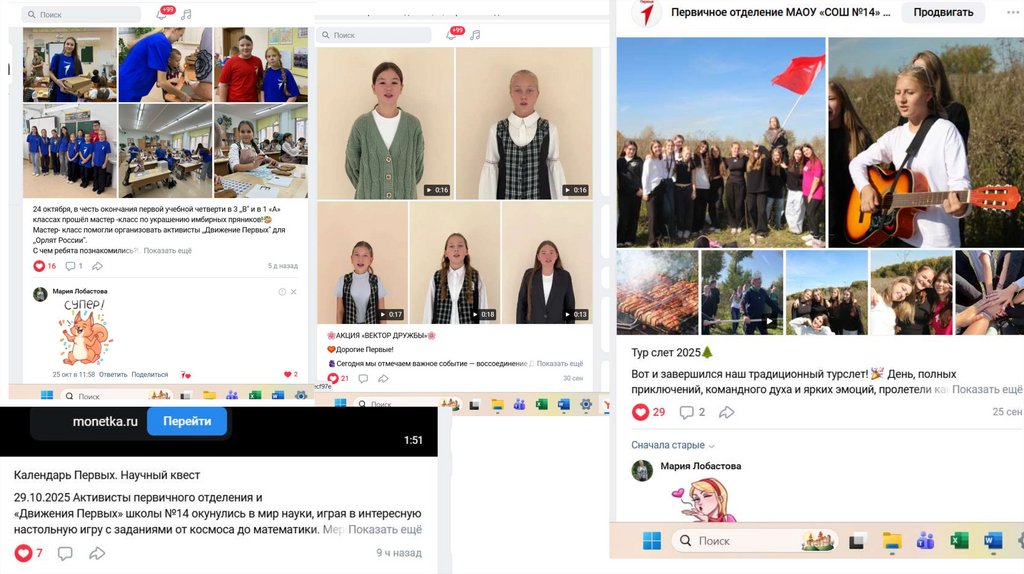The height and width of the screenshot is (574, 1024).
Task: Open Мария Лобастова's avatar beside the «Супер!» sticker
Action: (40, 294)
